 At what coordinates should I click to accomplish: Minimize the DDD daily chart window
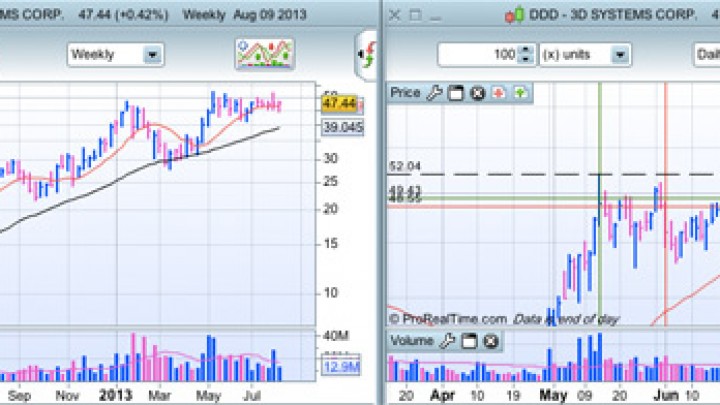435,18
